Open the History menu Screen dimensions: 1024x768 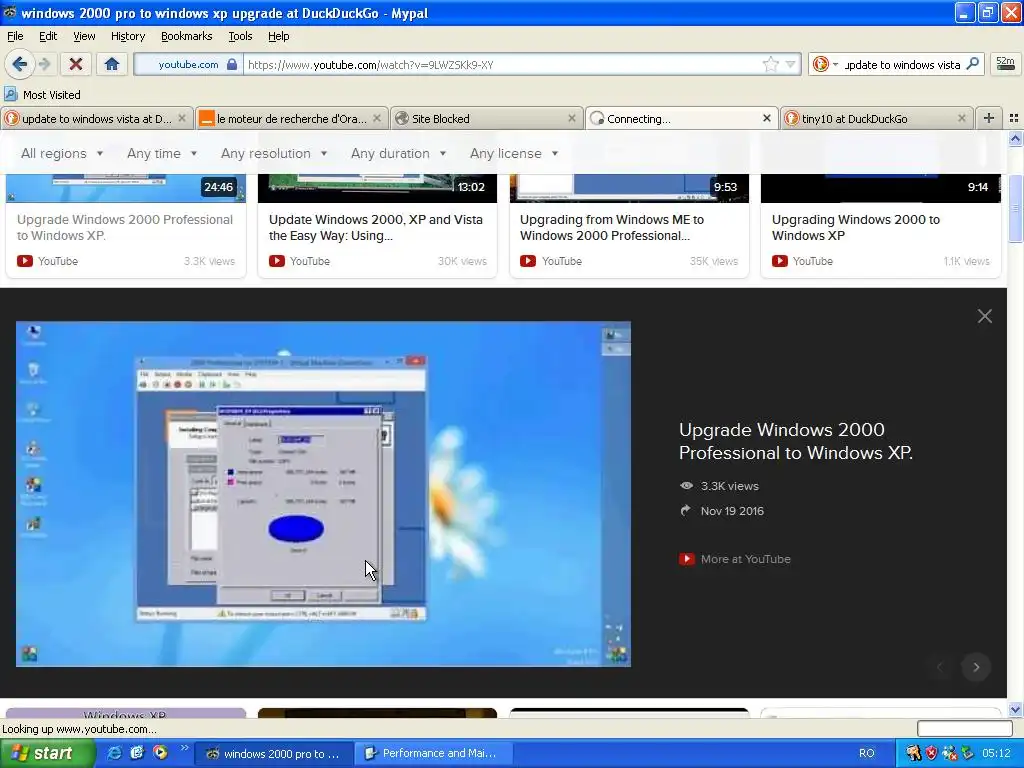tap(127, 36)
